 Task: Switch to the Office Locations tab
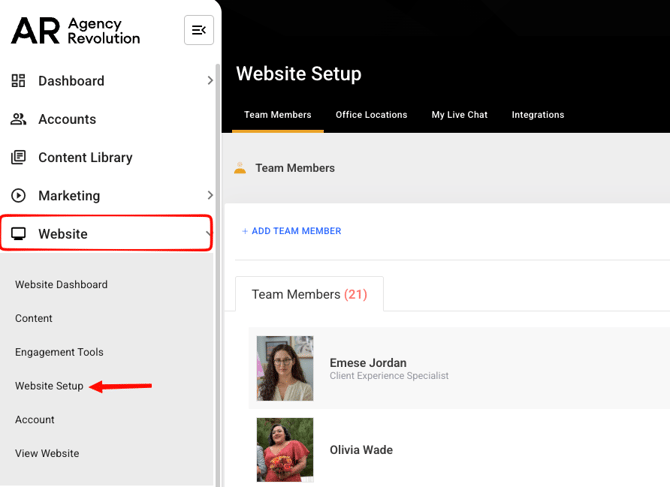pyautogui.click(x=371, y=115)
